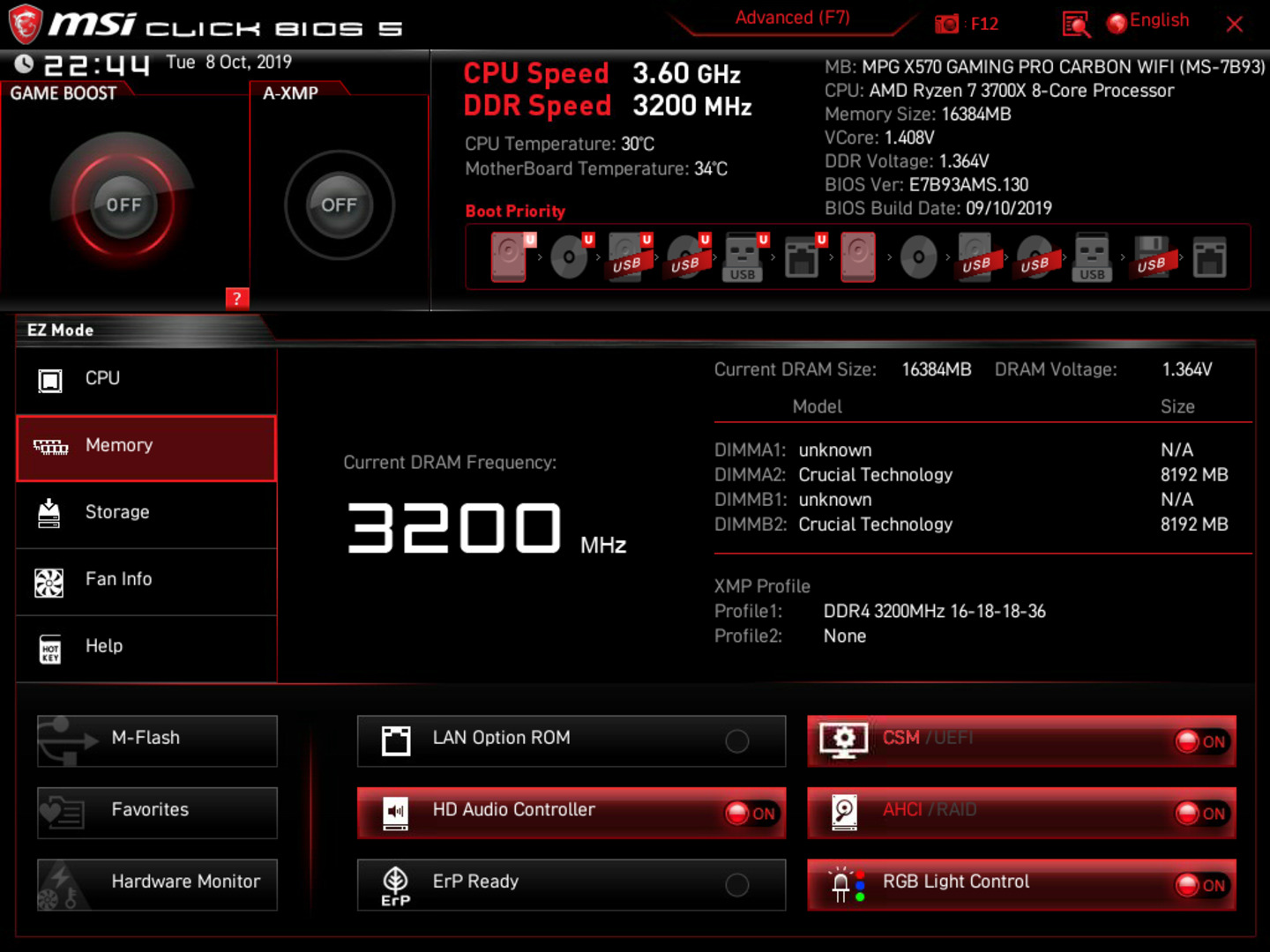Open the Fan Info section
1270x952 pixels.
coord(146,582)
